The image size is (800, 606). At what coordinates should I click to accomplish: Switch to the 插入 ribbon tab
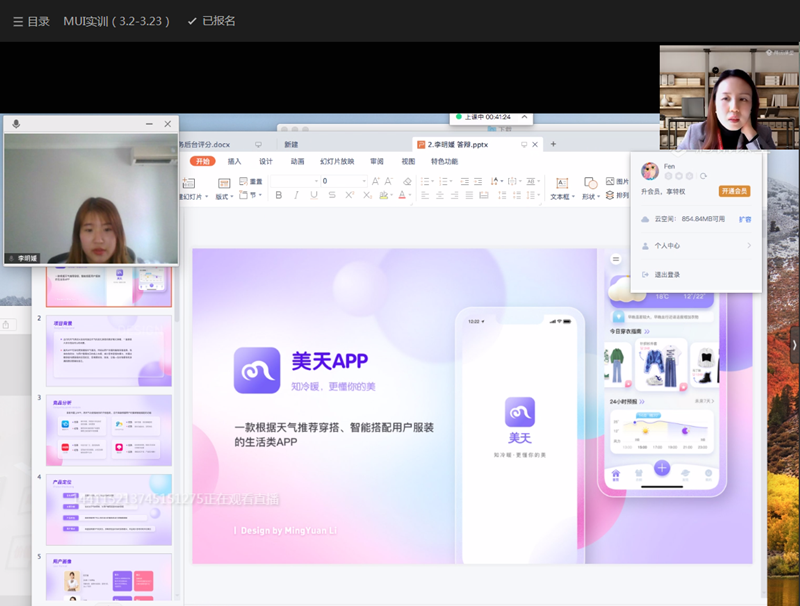click(x=234, y=161)
